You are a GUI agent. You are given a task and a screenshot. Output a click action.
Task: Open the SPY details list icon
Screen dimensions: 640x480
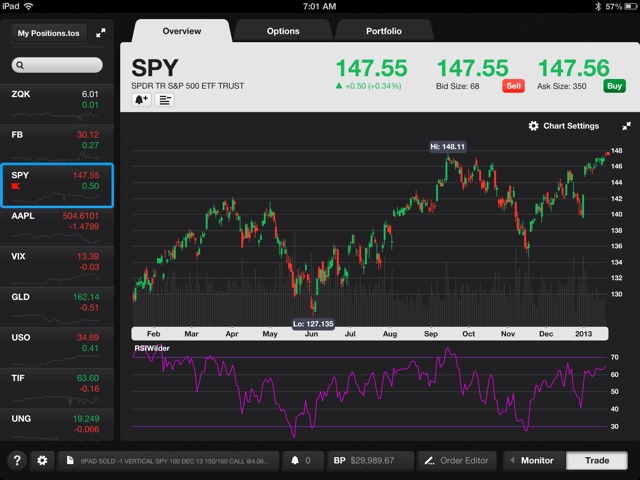click(x=164, y=100)
